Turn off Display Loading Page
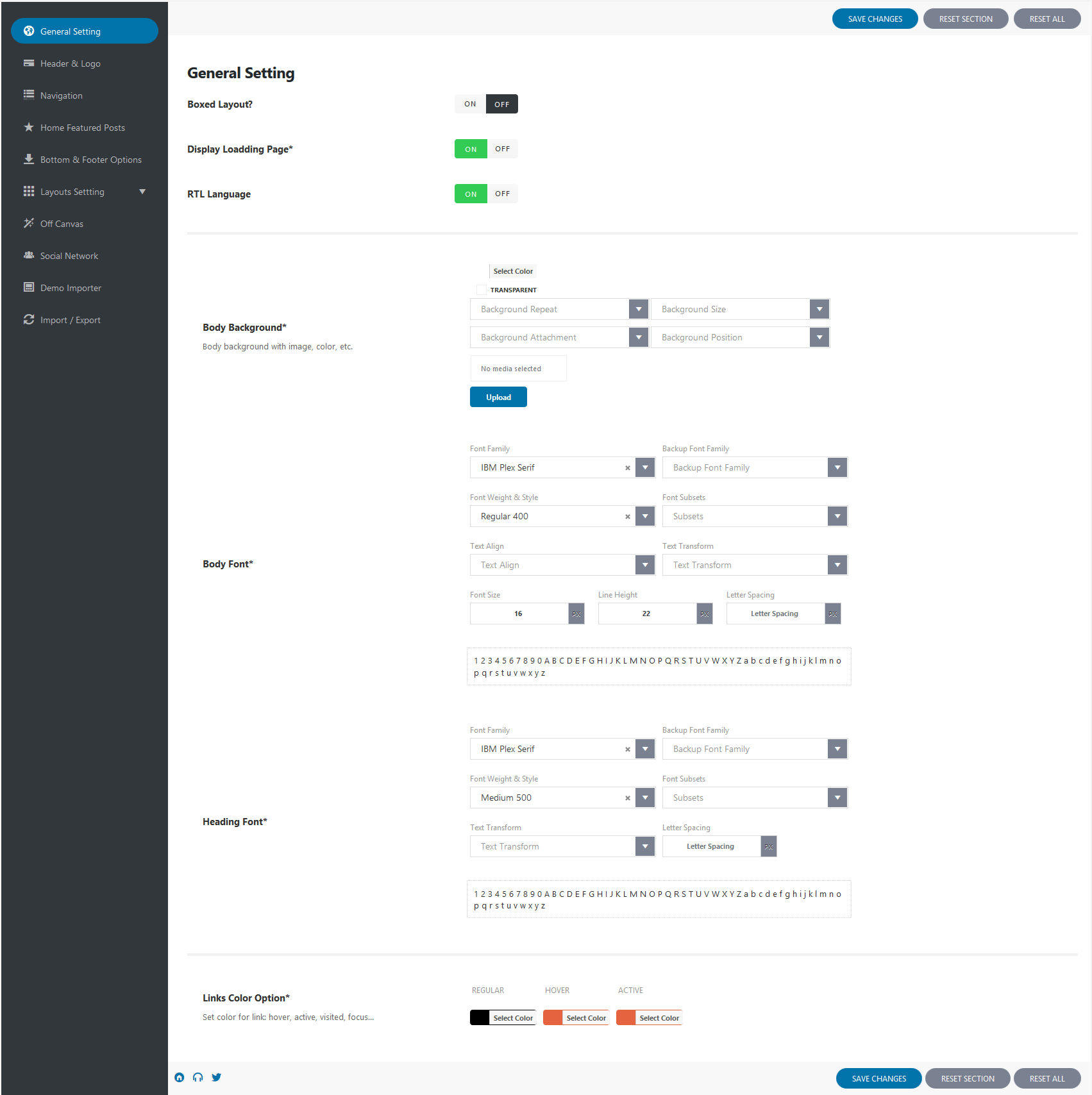 coord(503,149)
